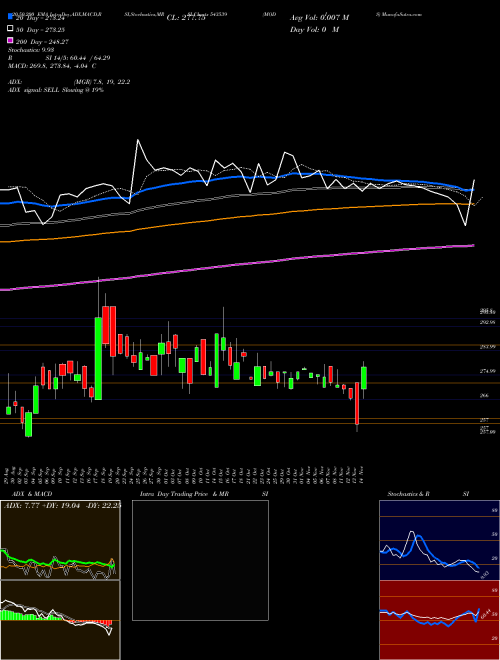Viewport: 500px width, 660px height.
Task: Select the 50 Day - 273.23 legend text
Action: [40, 30]
